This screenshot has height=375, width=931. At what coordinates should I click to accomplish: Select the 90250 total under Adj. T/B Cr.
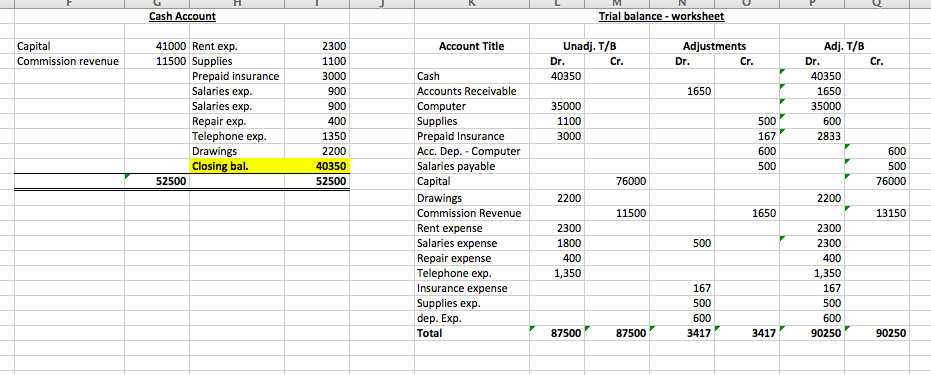877,333
